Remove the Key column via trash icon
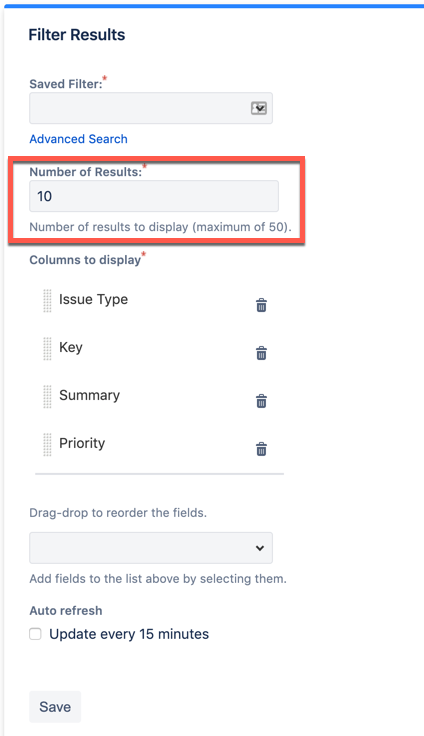 261,353
